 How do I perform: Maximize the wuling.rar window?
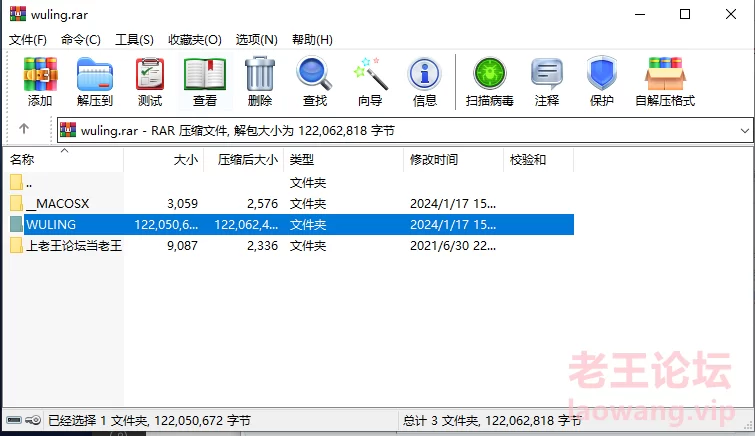[685, 14]
